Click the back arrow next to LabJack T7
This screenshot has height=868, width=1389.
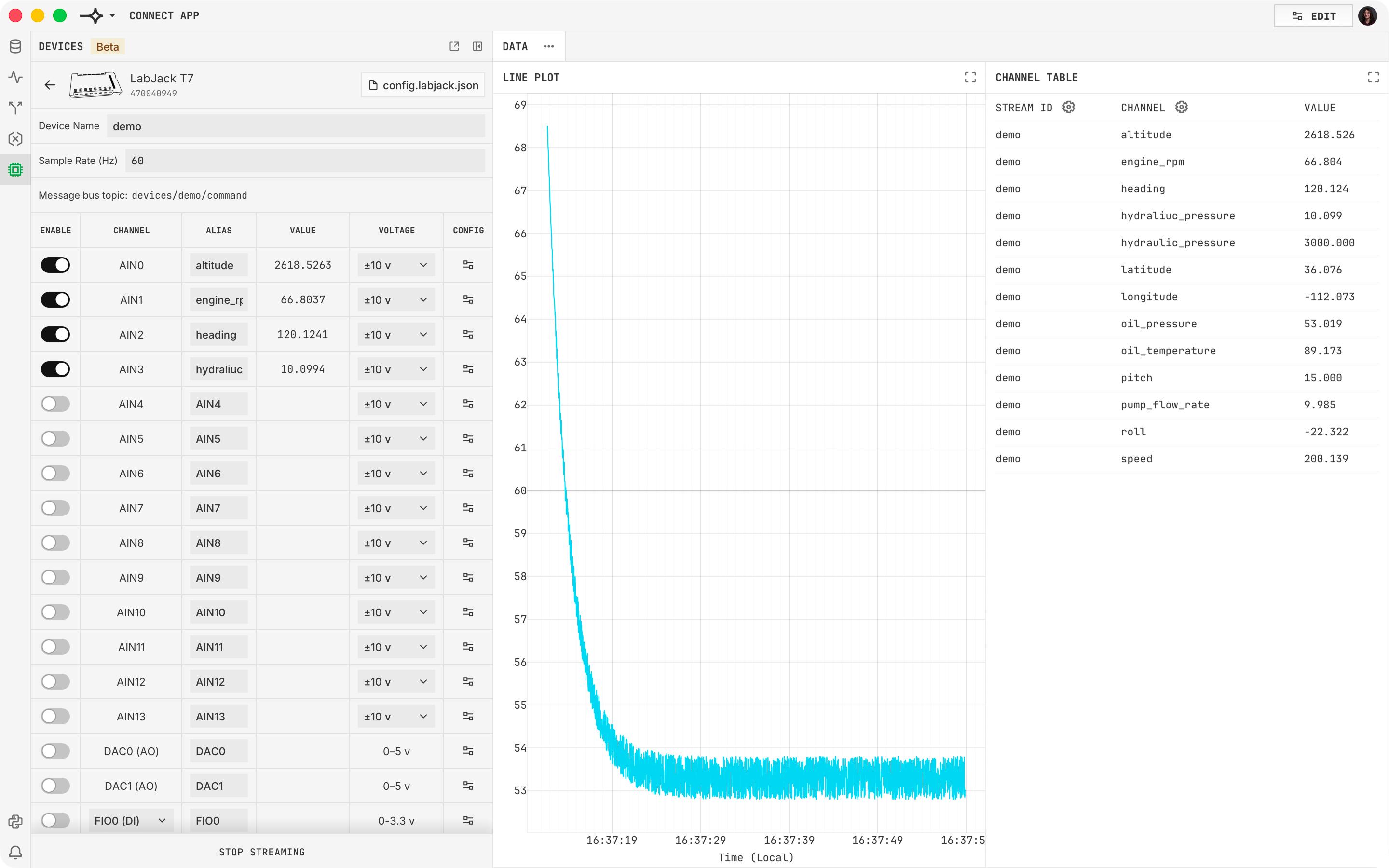tap(50, 85)
